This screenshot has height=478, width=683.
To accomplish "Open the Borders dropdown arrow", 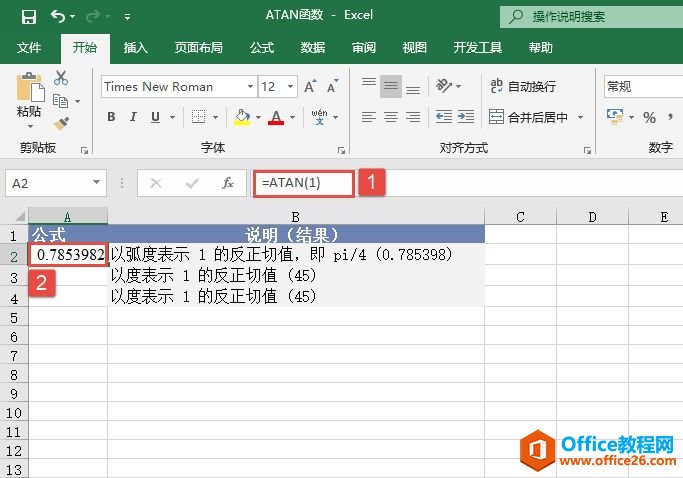I will 215,117.
